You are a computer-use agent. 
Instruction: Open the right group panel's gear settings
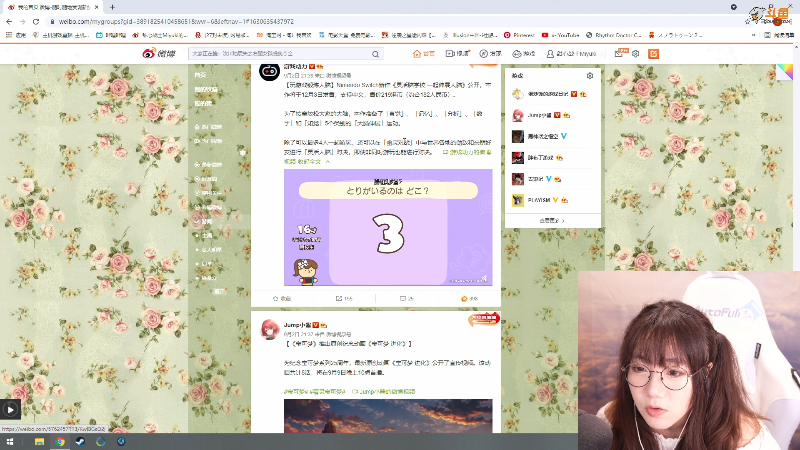tap(590, 76)
